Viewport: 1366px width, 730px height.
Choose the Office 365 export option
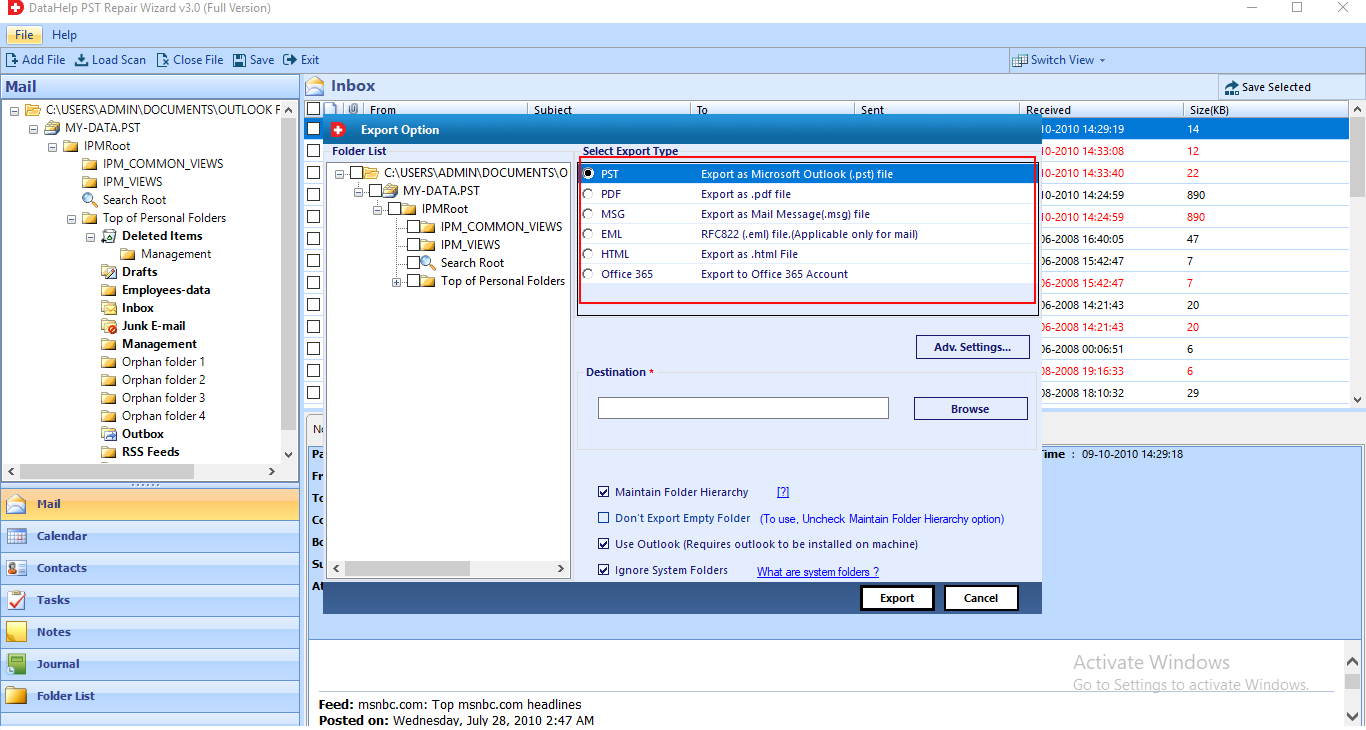pyautogui.click(x=588, y=273)
